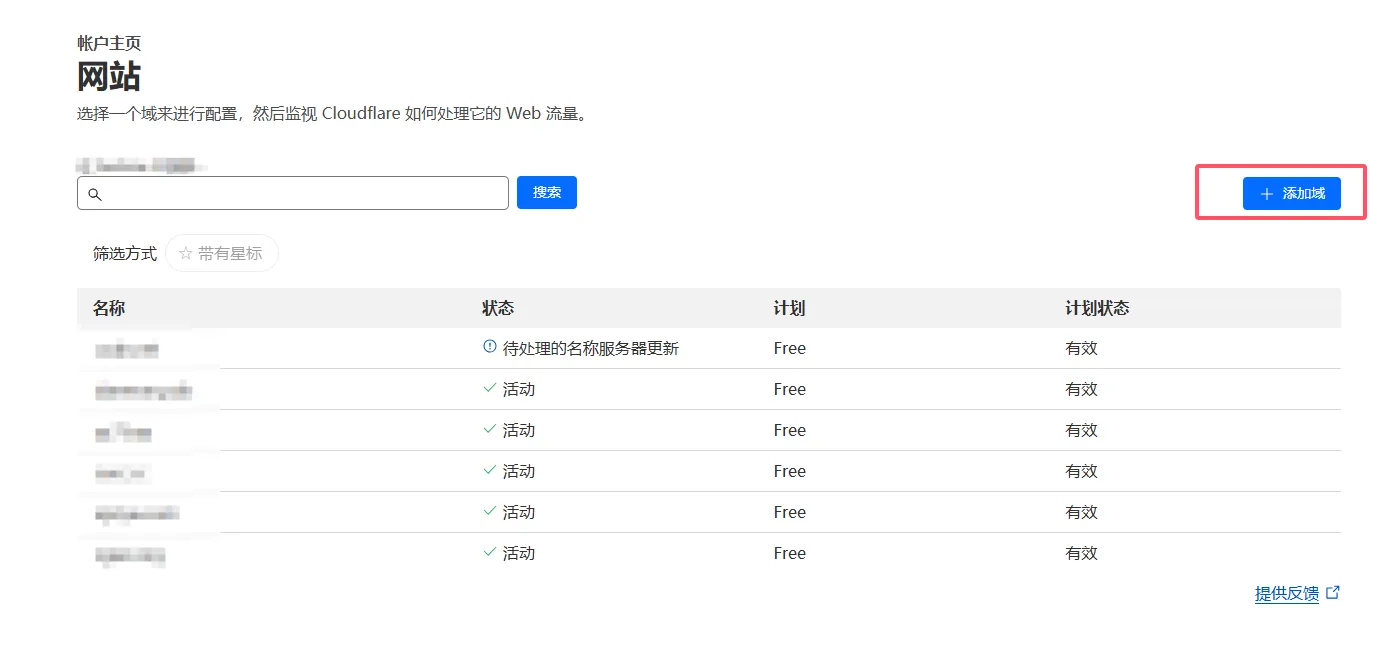
Task: Click the 待处理的名称服务器更新 status text
Action: pyautogui.click(x=590, y=349)
